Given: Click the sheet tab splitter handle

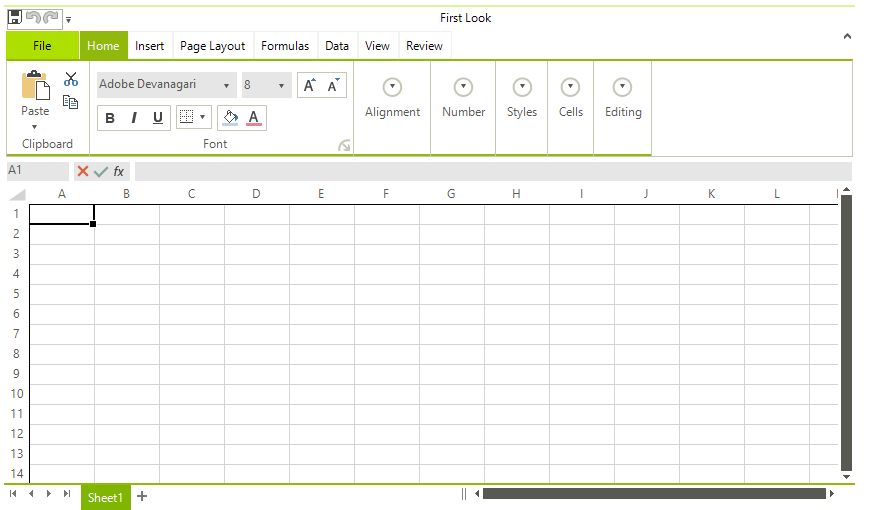Looking at the screenshot, I should (x=464, y=494).
